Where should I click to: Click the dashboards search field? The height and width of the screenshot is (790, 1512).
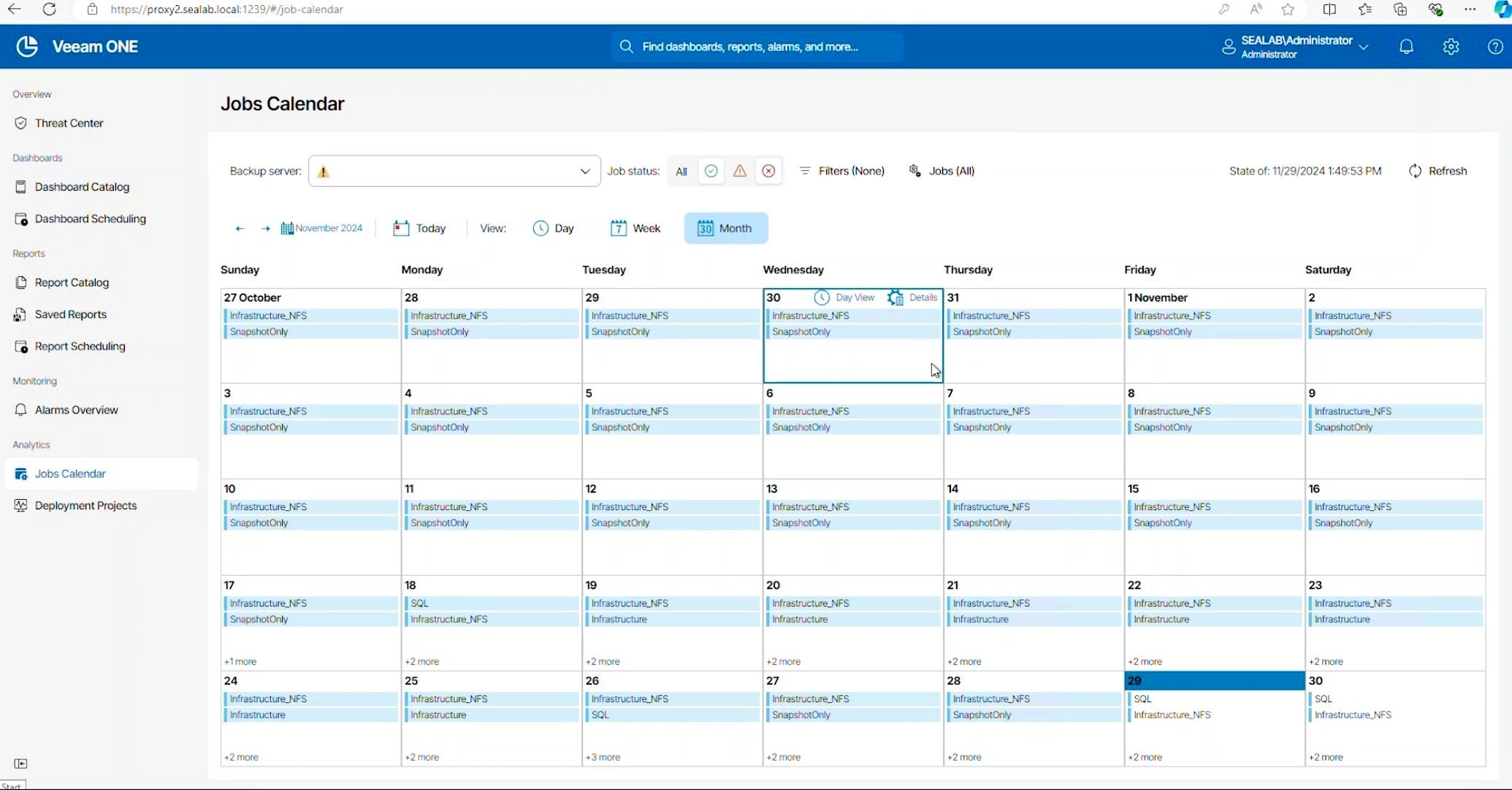pos(757,46)
